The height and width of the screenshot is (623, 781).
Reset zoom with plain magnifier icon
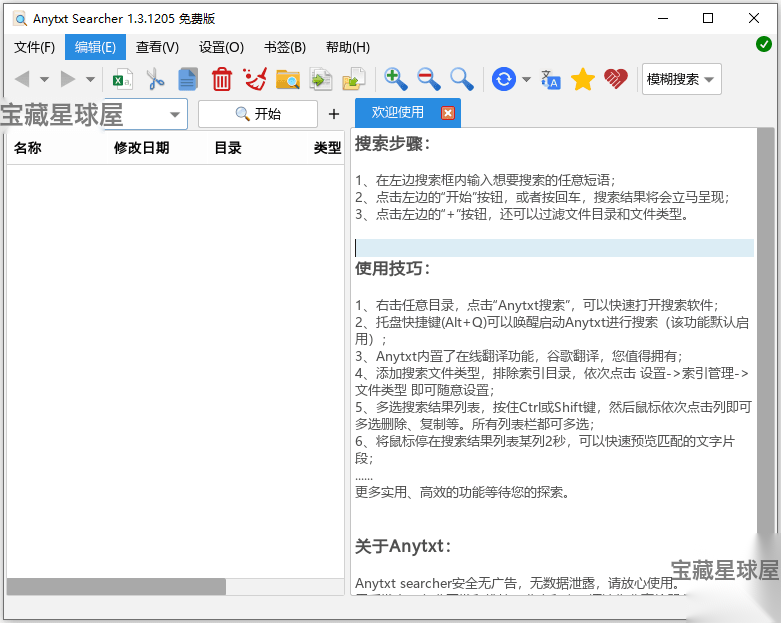462,79
